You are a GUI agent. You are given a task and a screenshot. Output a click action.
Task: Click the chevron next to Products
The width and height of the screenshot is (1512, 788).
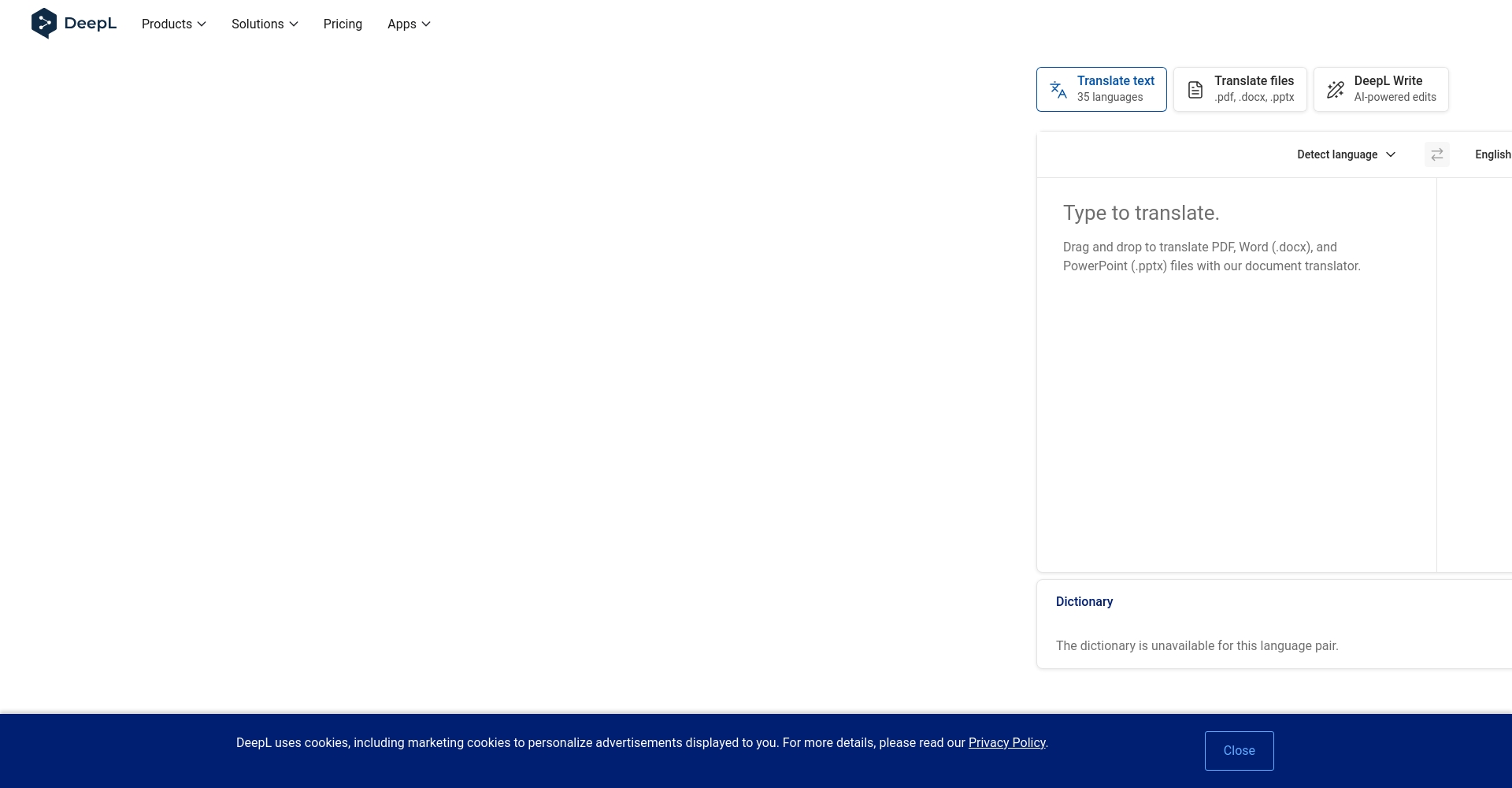coord(202,24)
